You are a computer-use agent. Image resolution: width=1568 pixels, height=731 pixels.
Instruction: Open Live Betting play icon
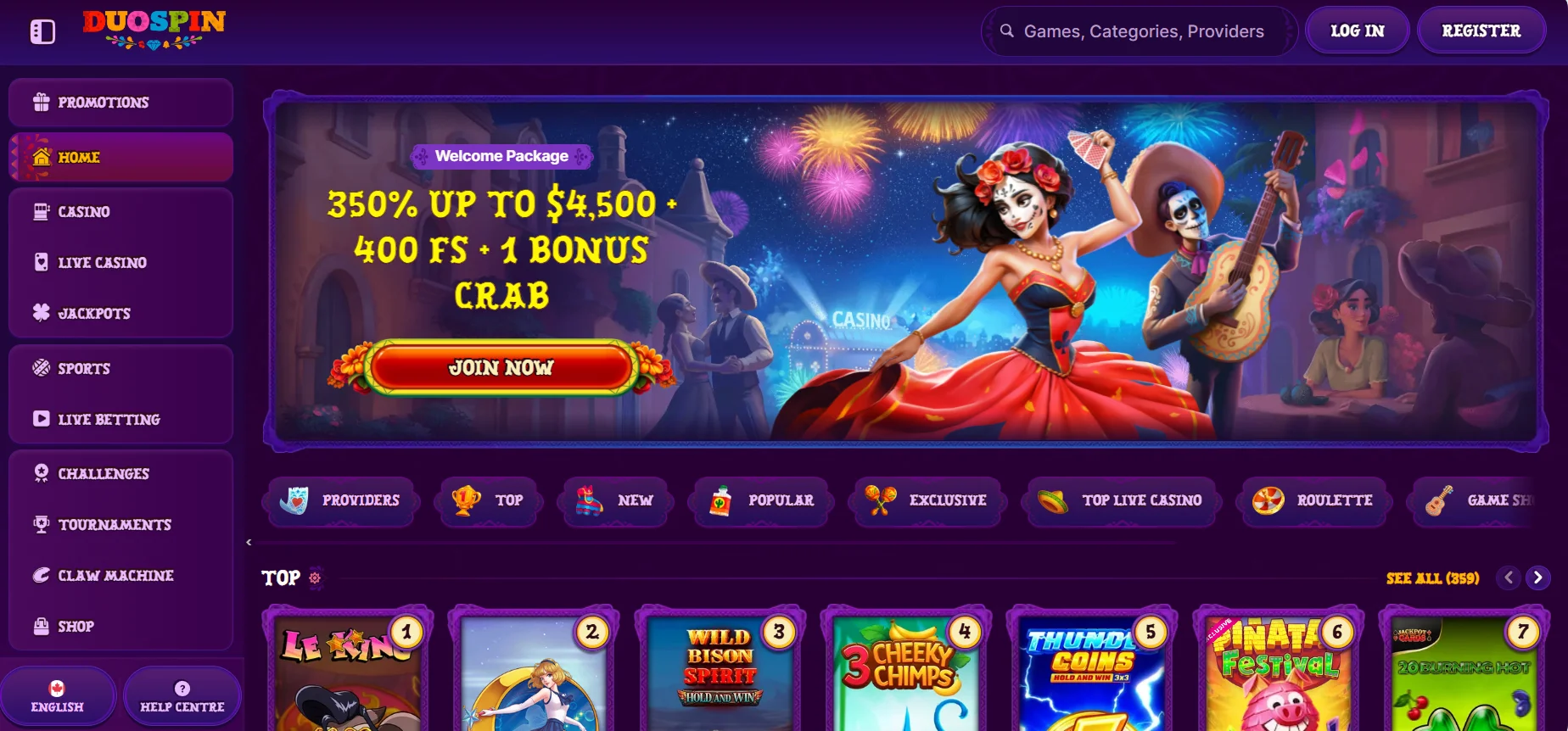(x=41, y=419)
